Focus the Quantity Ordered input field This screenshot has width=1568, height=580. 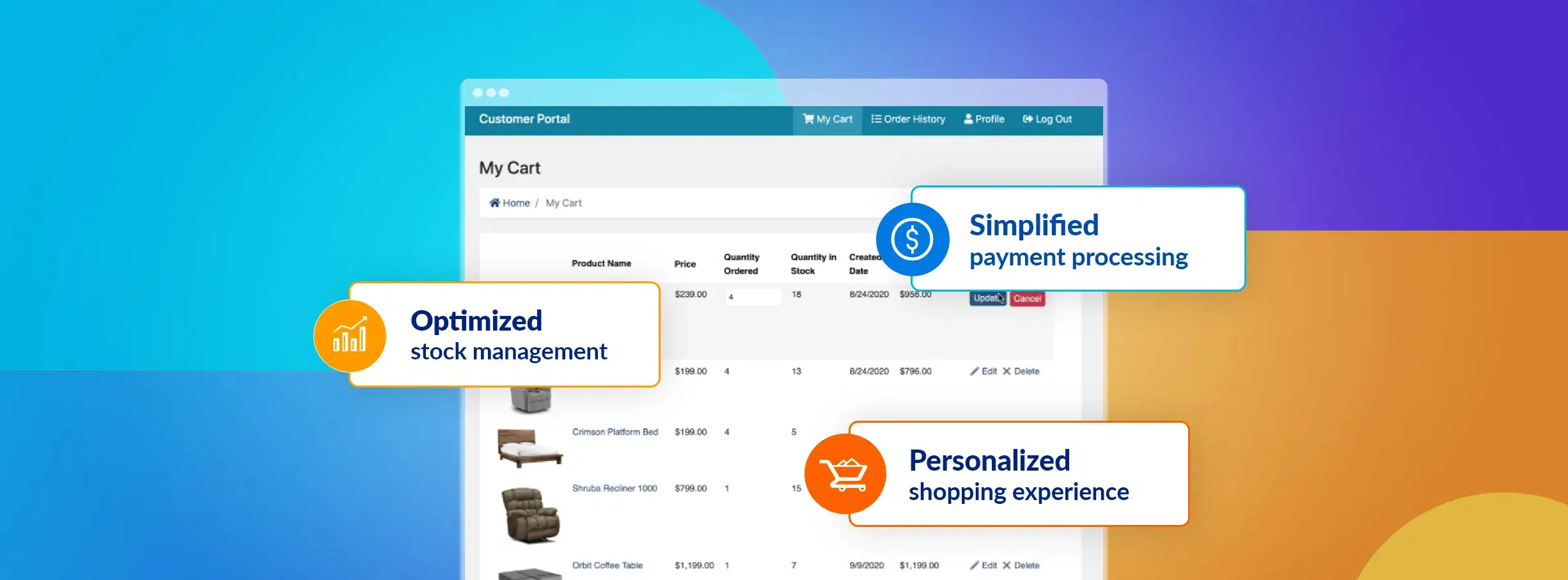[753, 297]
